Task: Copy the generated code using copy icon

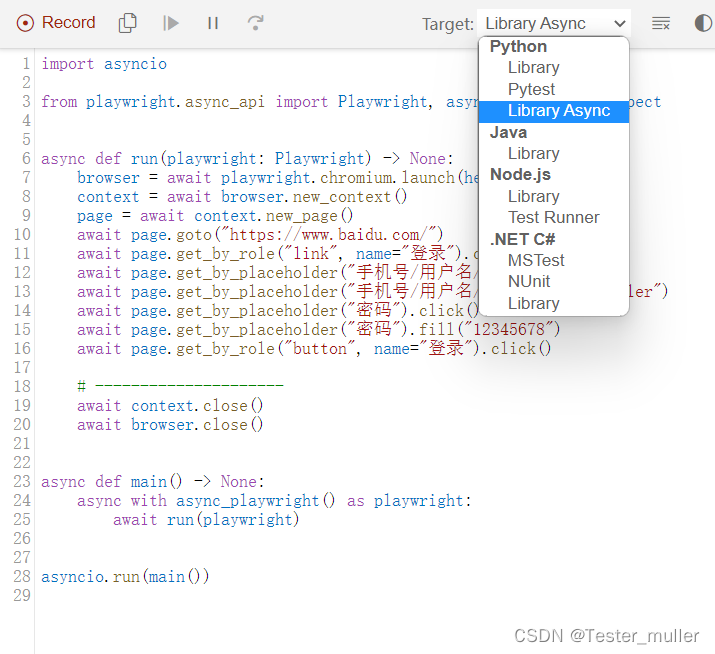Action: (x=127, y=23)
